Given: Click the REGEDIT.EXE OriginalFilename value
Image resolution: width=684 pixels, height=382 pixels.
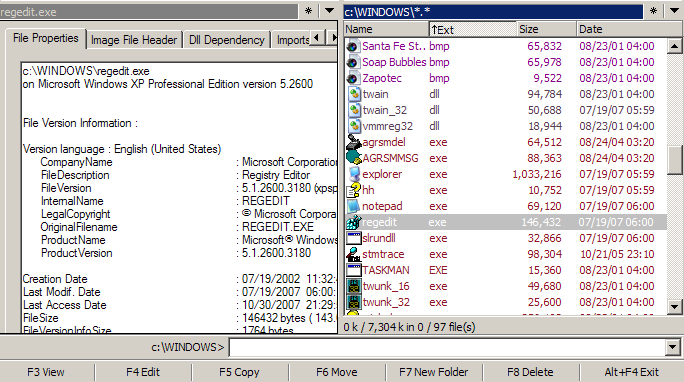Looking at the screenshot, I should (278, 227).
